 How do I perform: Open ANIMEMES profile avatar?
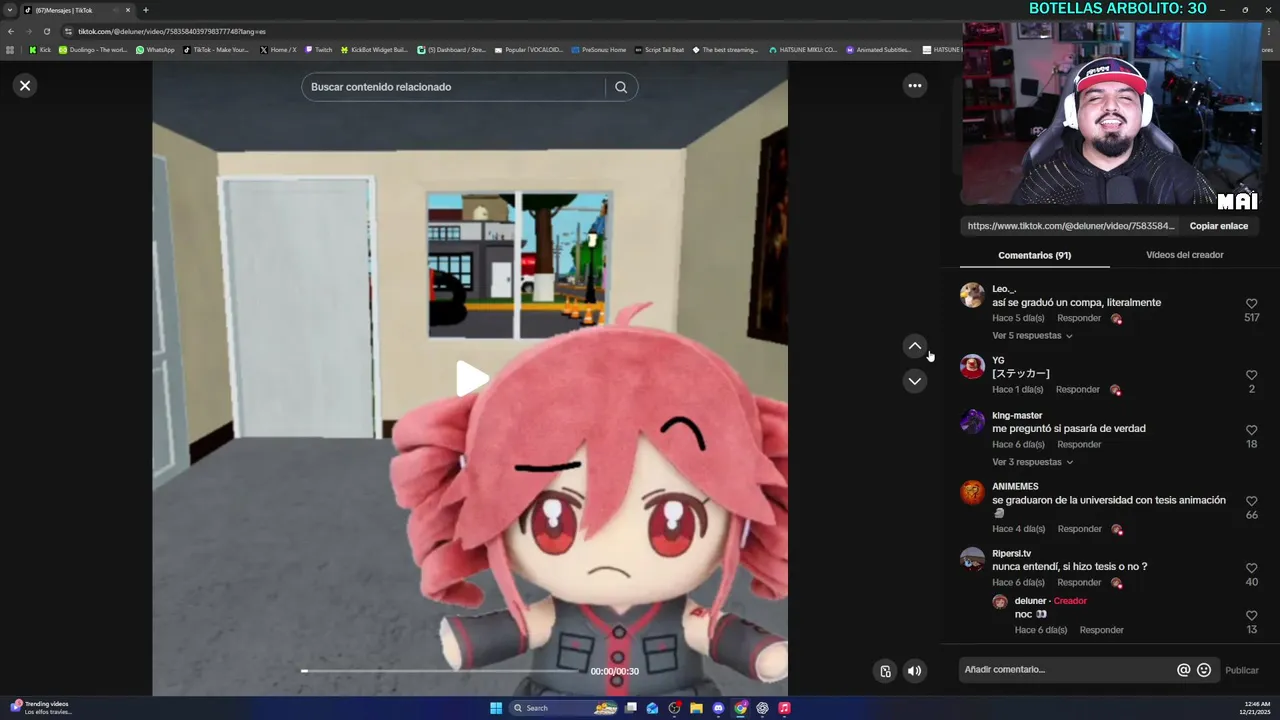point(972,492)
